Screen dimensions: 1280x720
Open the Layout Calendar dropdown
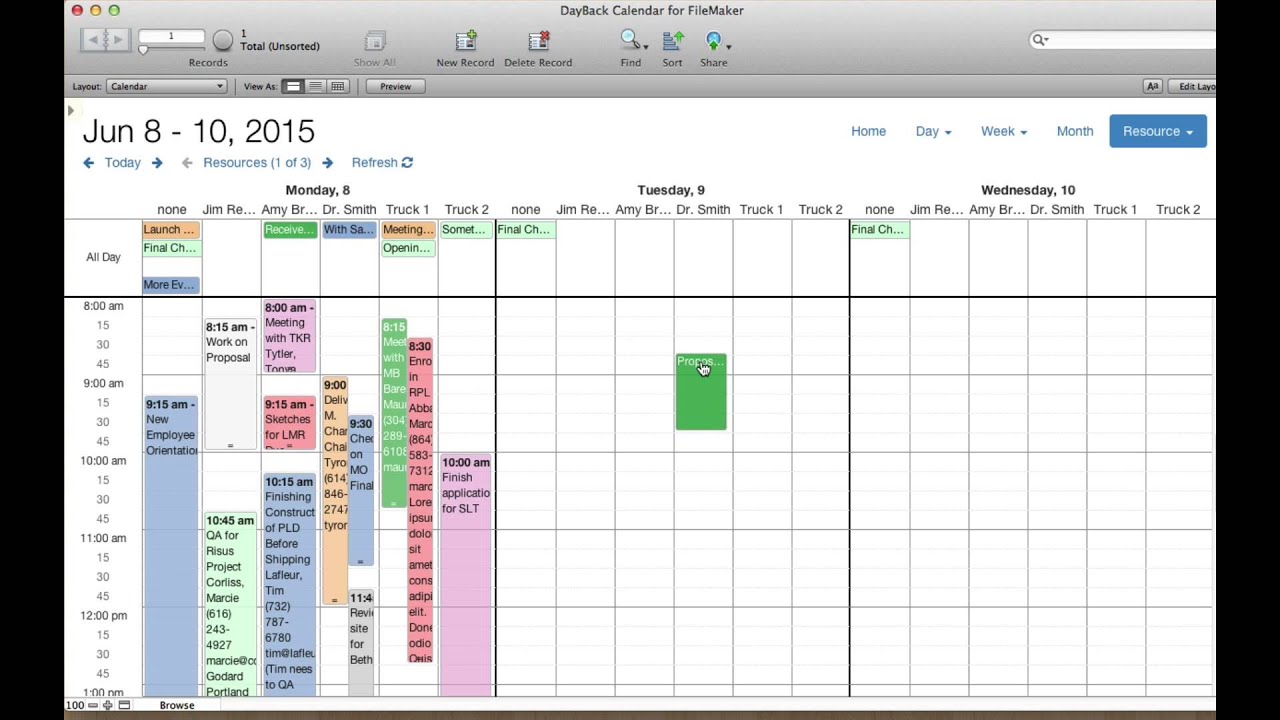(x=166, y=87)
